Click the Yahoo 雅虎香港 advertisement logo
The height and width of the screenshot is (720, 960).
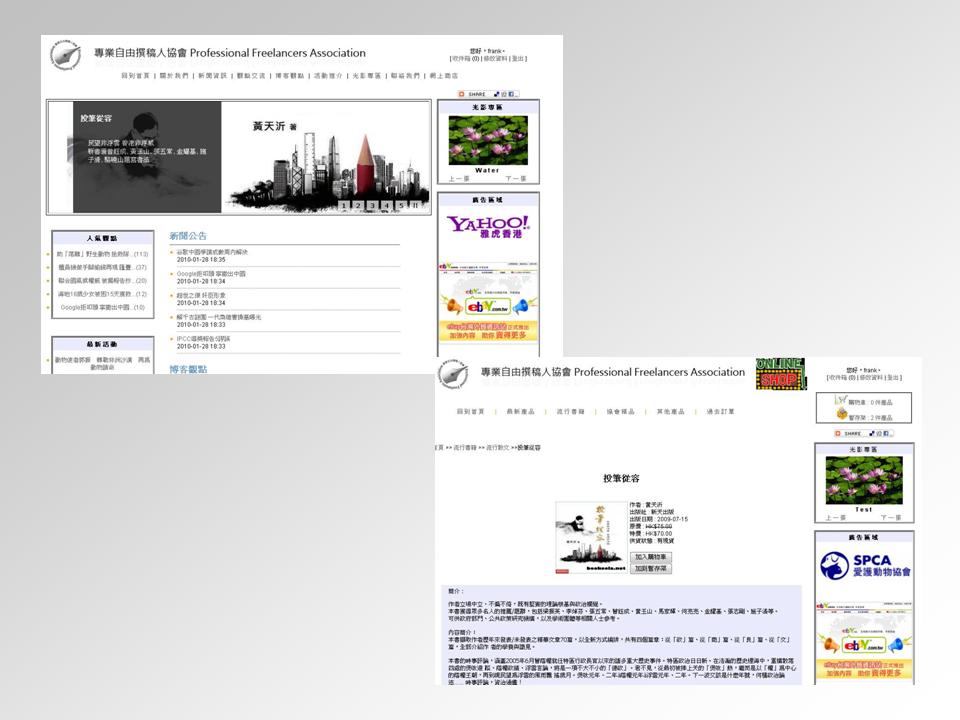tap(488, 227)
